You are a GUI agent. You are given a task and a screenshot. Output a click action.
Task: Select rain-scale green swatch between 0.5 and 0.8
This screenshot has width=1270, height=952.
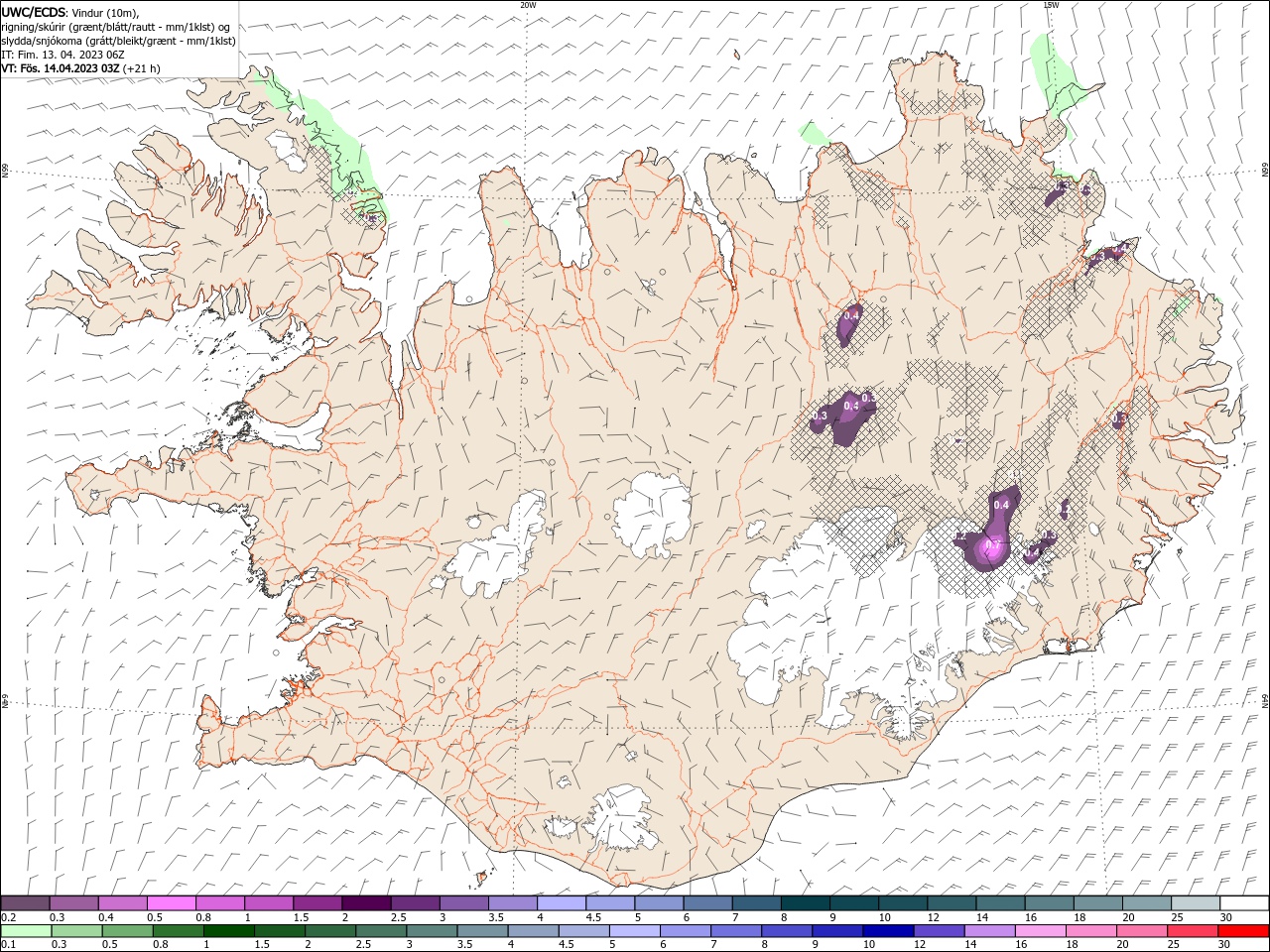pyautogui.click(x=127, y=931)
